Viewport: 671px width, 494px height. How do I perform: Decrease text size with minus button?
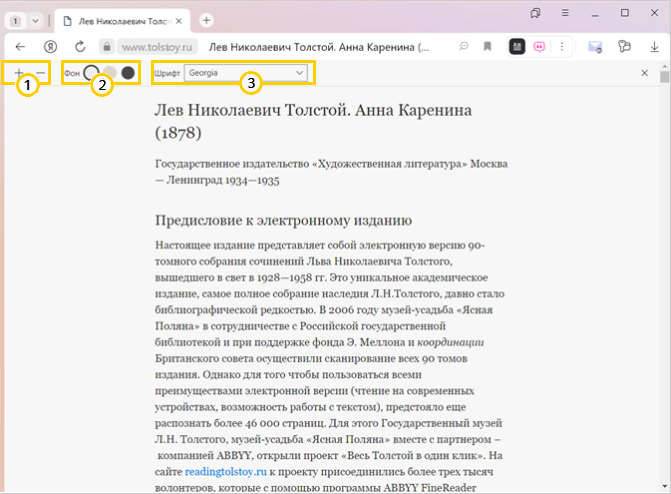(41, 73)
